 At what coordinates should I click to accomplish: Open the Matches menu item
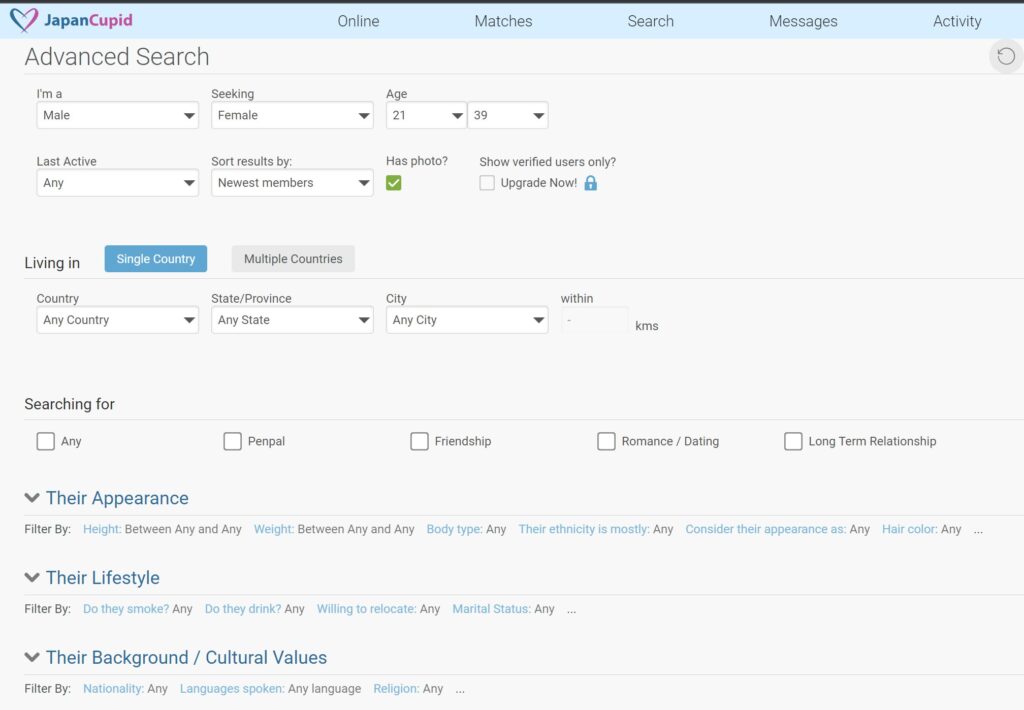point(503,21)
